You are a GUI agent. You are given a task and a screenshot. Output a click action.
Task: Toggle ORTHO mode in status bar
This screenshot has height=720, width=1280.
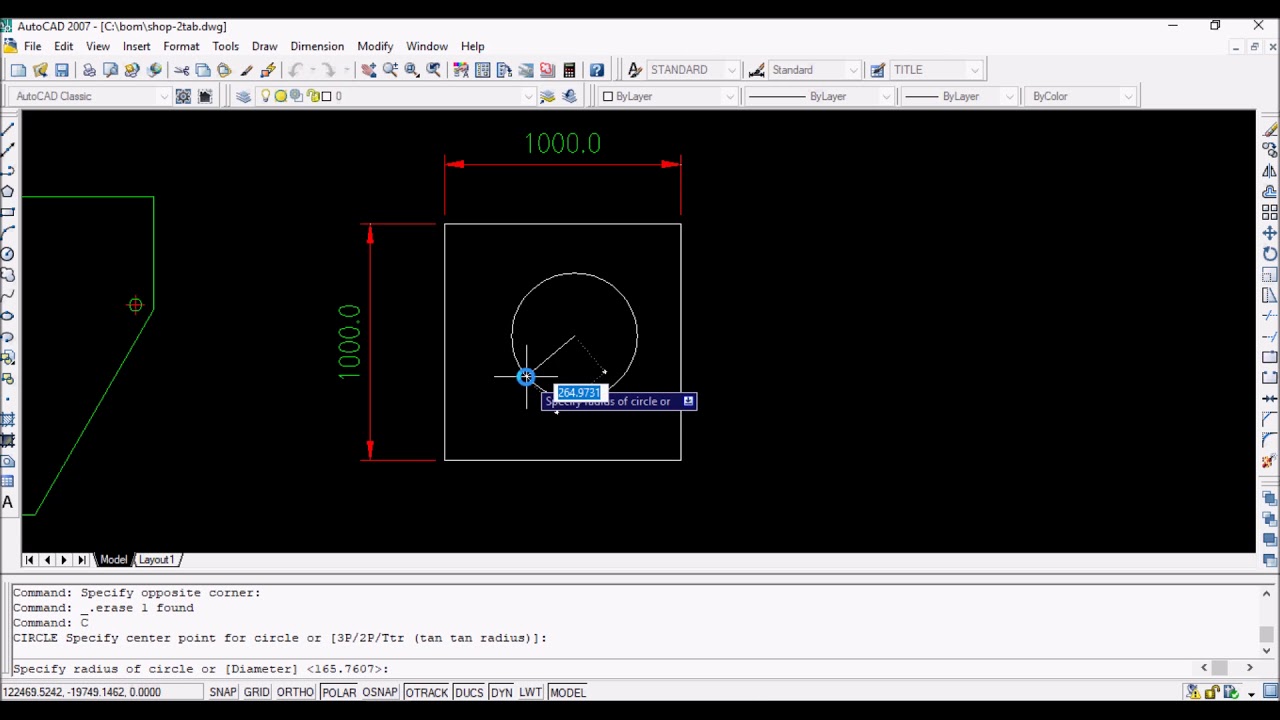(x=295, y=692)
